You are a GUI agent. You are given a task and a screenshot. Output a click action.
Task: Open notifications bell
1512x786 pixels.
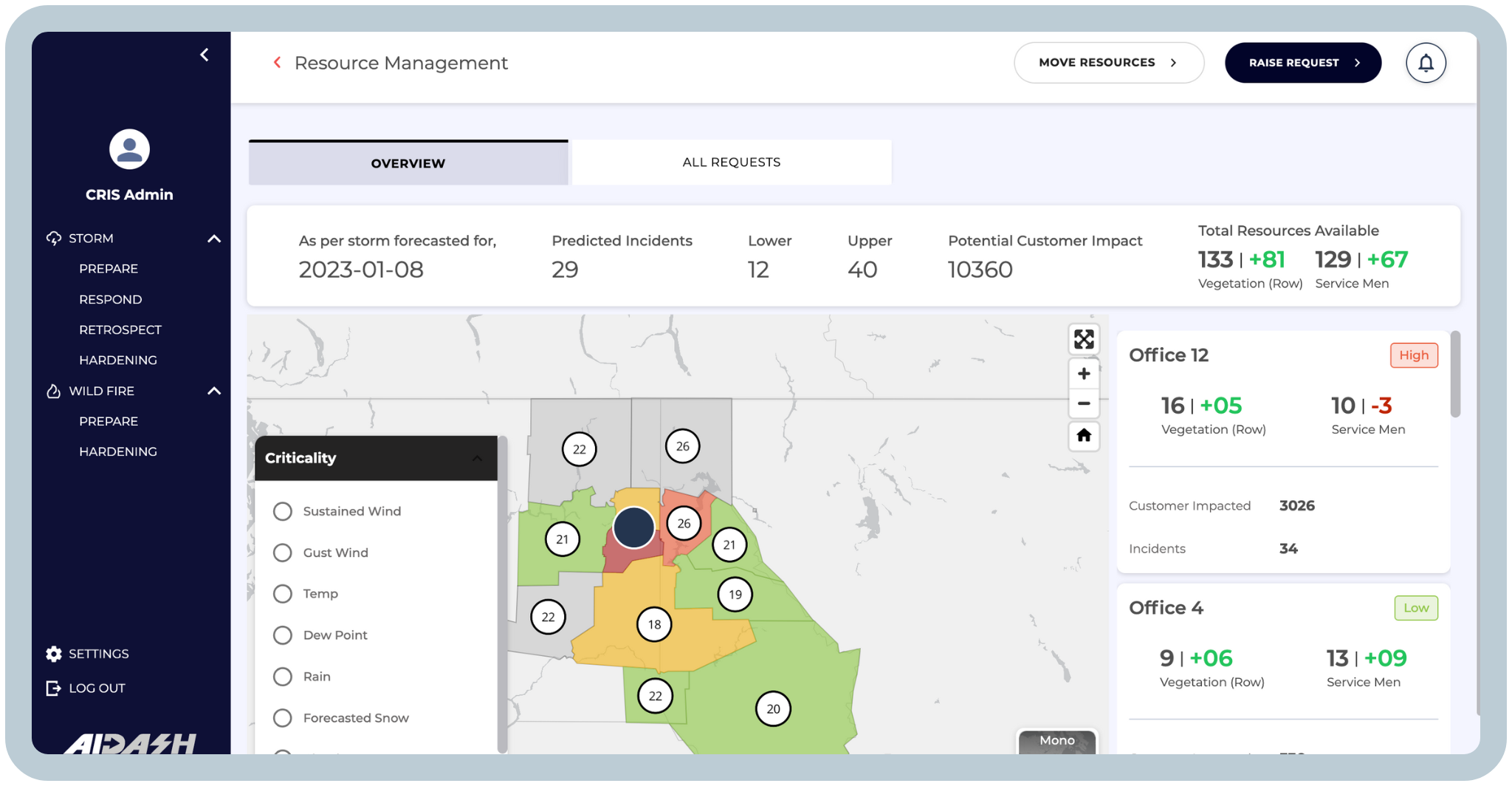(1426, 63)
